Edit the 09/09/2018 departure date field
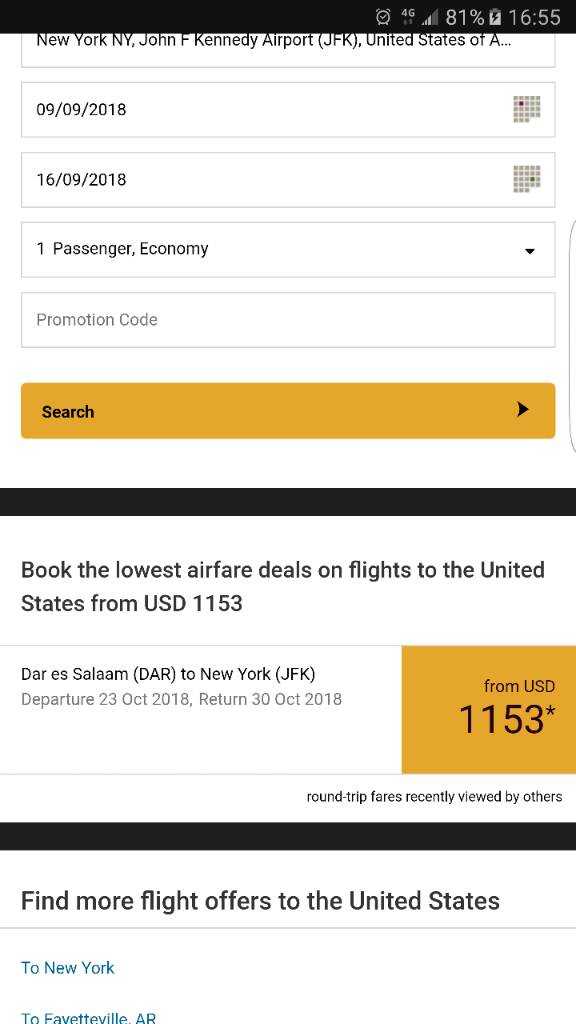 [x=288, y=110]
